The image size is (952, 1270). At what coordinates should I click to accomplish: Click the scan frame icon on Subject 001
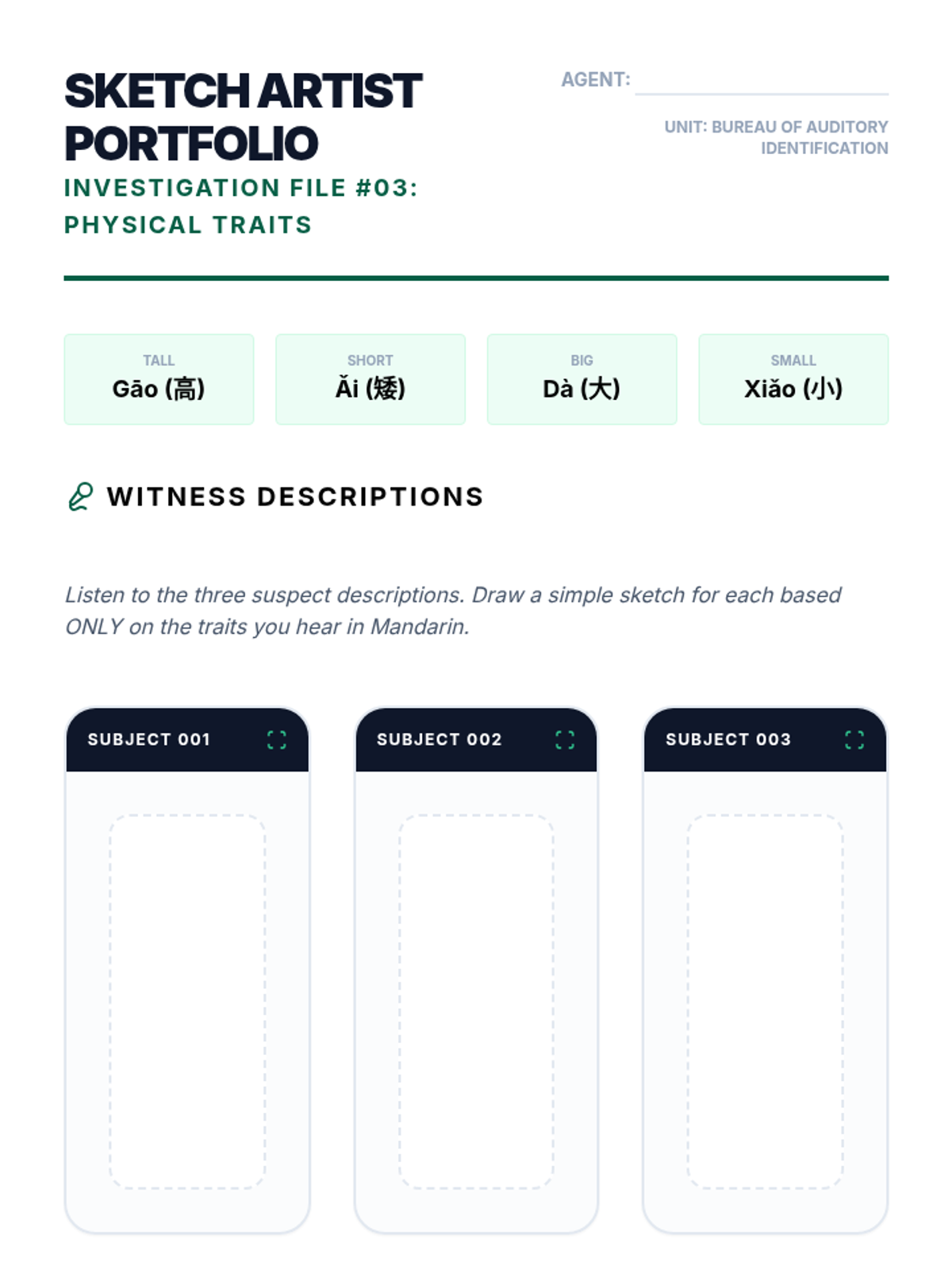click(276, 740)
